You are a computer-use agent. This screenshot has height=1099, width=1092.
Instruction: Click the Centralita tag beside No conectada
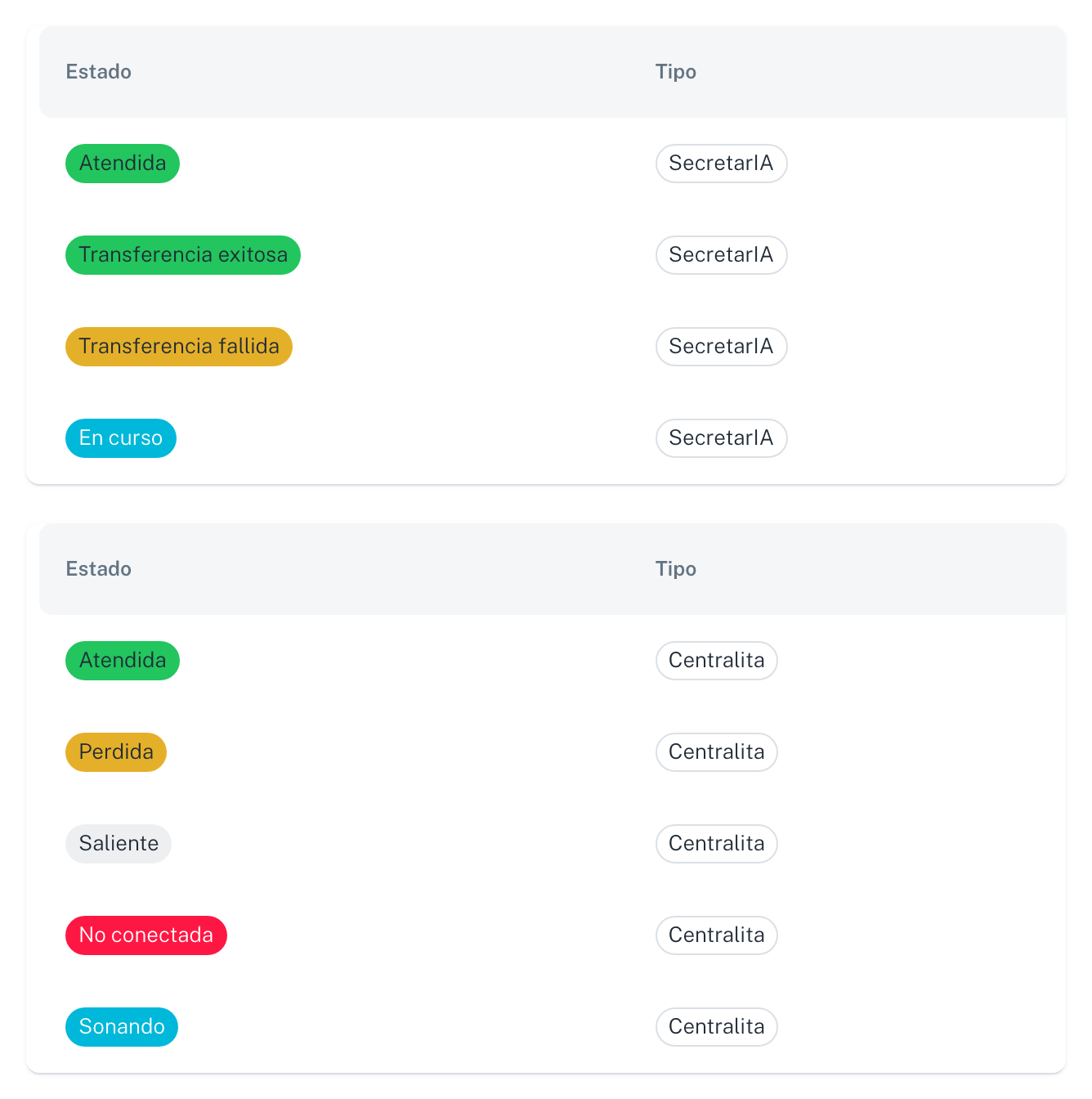coord(716,935)
